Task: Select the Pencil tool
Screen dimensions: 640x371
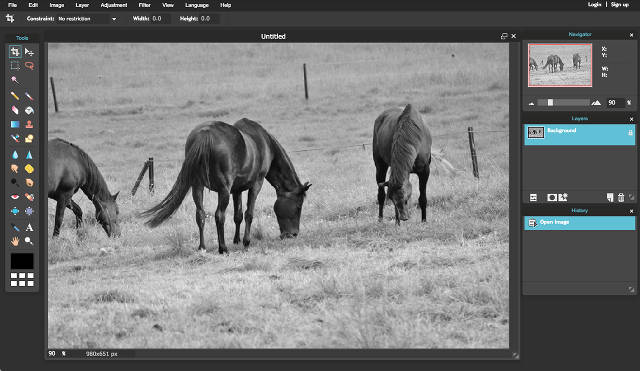Action: click(15, 96)
